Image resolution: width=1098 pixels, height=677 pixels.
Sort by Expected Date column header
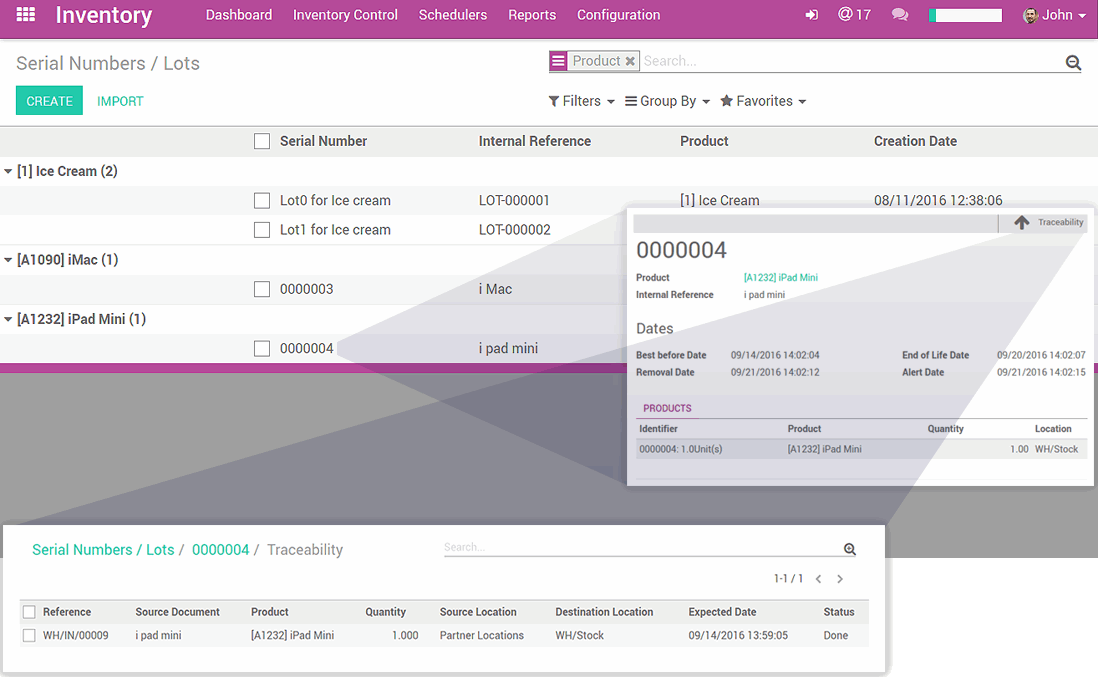click(x=722, y=612)
